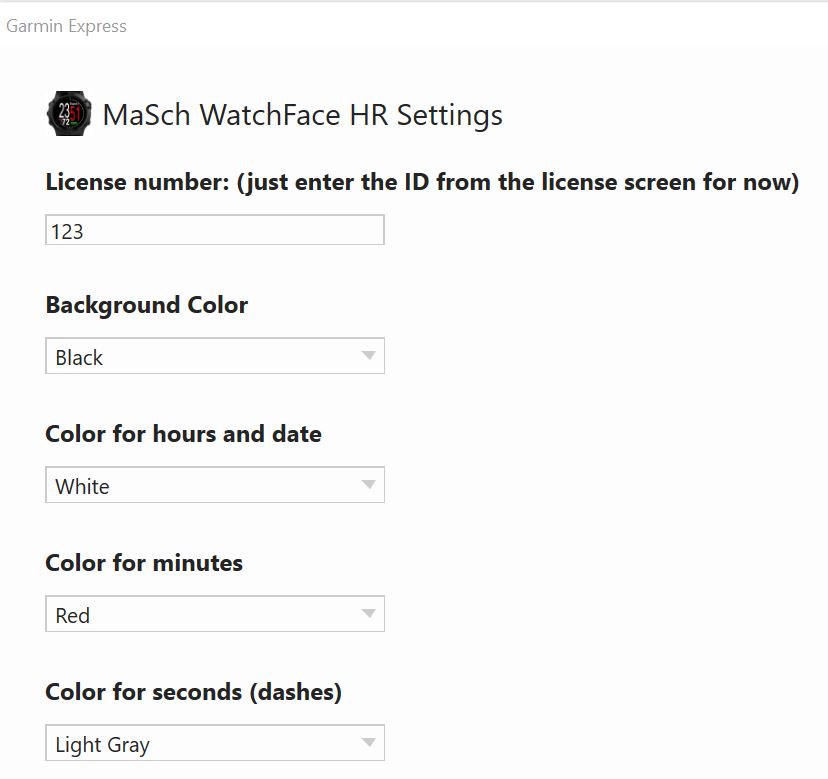Click the arrow beside the White selection
This screenshot has height=779, width=828.
[x=369, y=484]
